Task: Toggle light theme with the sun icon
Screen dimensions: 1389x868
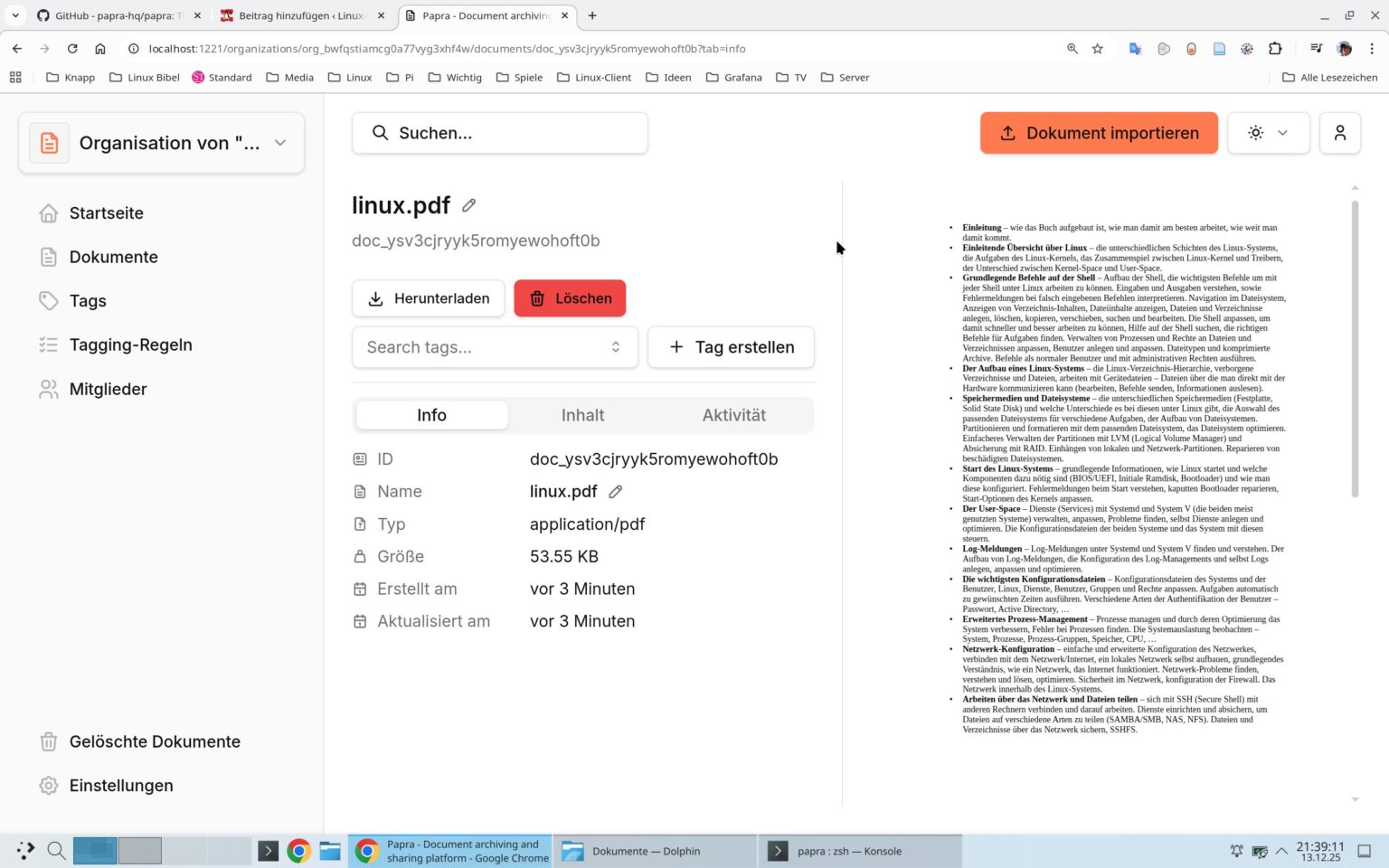Action: coord(1255,133)
